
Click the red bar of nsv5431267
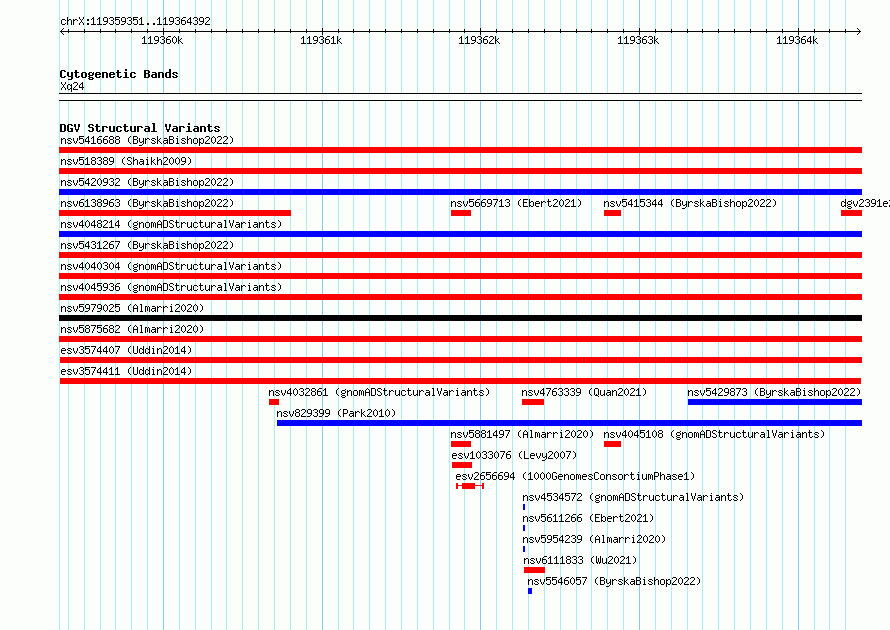point(460,255)
